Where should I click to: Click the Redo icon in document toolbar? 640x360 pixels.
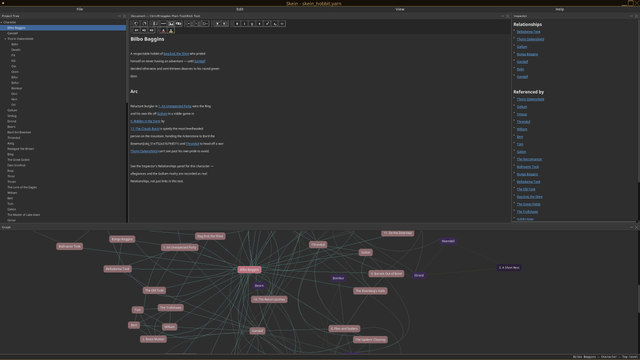(x=144, y=24)
